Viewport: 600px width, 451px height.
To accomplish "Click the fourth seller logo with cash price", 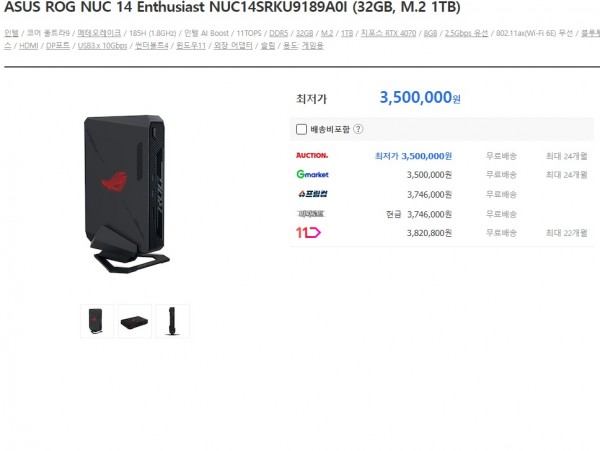I will pyautogui.click(x=311, y=214).
